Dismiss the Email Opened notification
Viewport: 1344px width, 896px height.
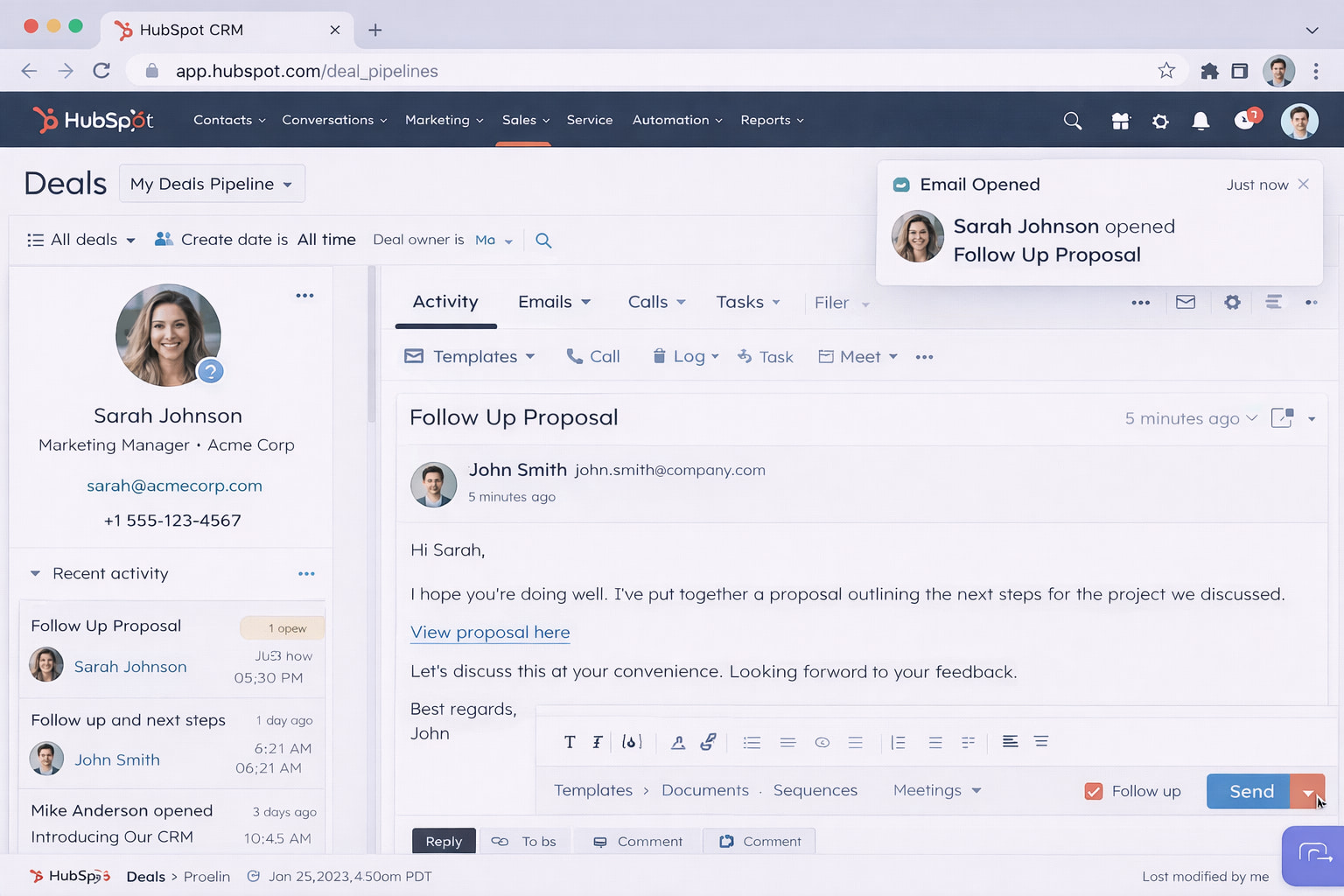click(x=1304, y=184)
